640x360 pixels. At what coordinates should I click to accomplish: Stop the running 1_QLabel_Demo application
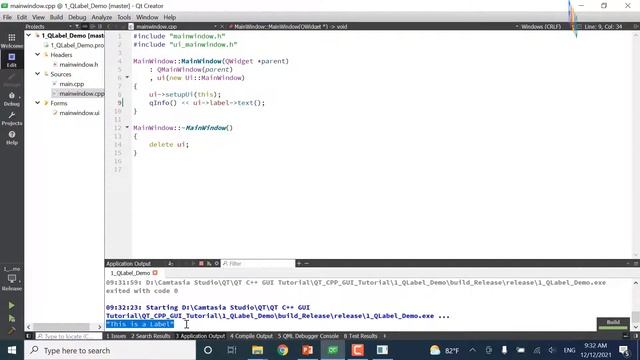point(201,264)
